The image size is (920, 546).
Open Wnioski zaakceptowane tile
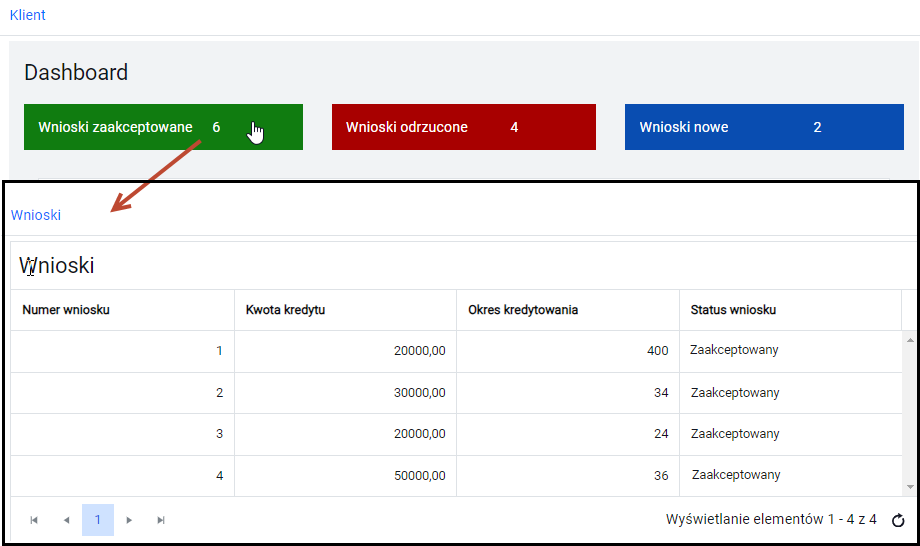coord(163,127)
